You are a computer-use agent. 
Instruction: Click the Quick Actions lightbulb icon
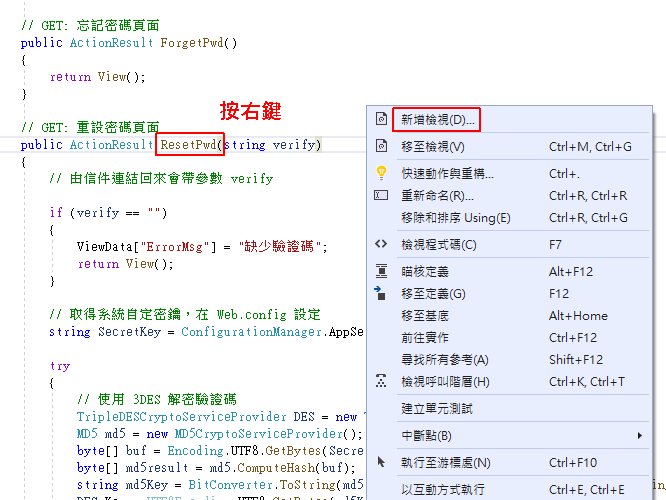coord(381,172)
